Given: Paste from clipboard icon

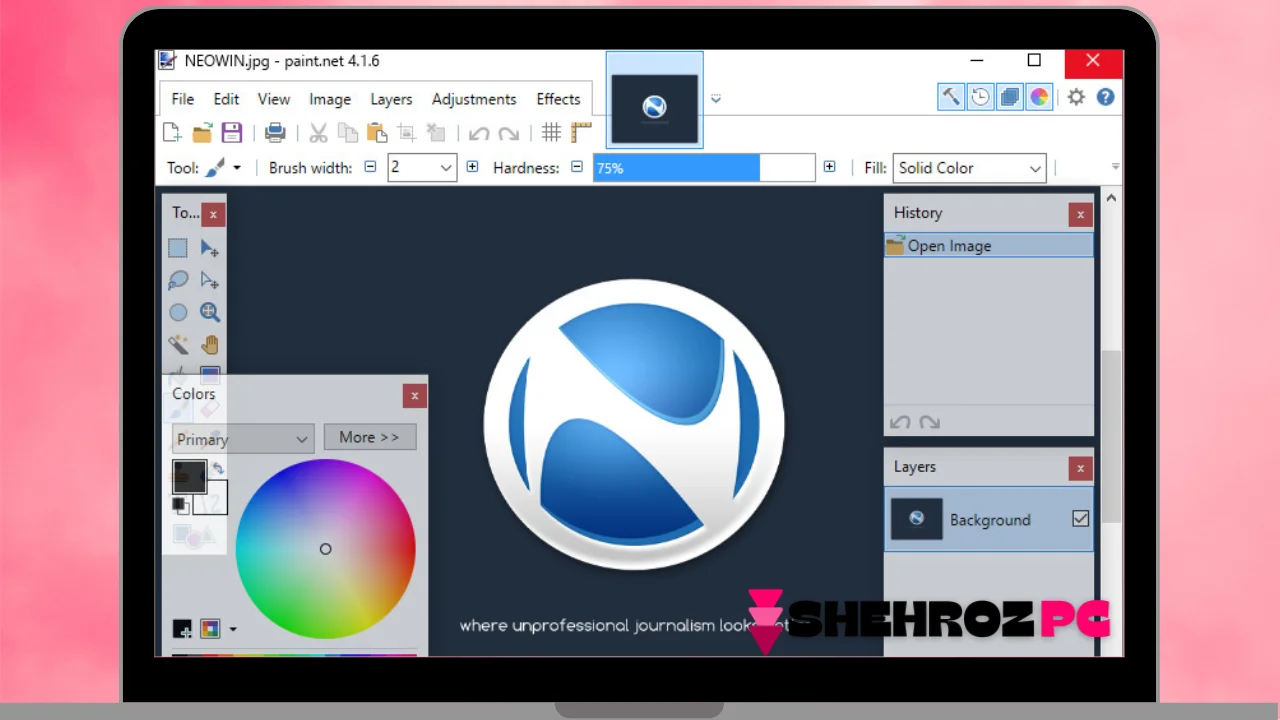Looking at the screenshot, I should point(377,132).
